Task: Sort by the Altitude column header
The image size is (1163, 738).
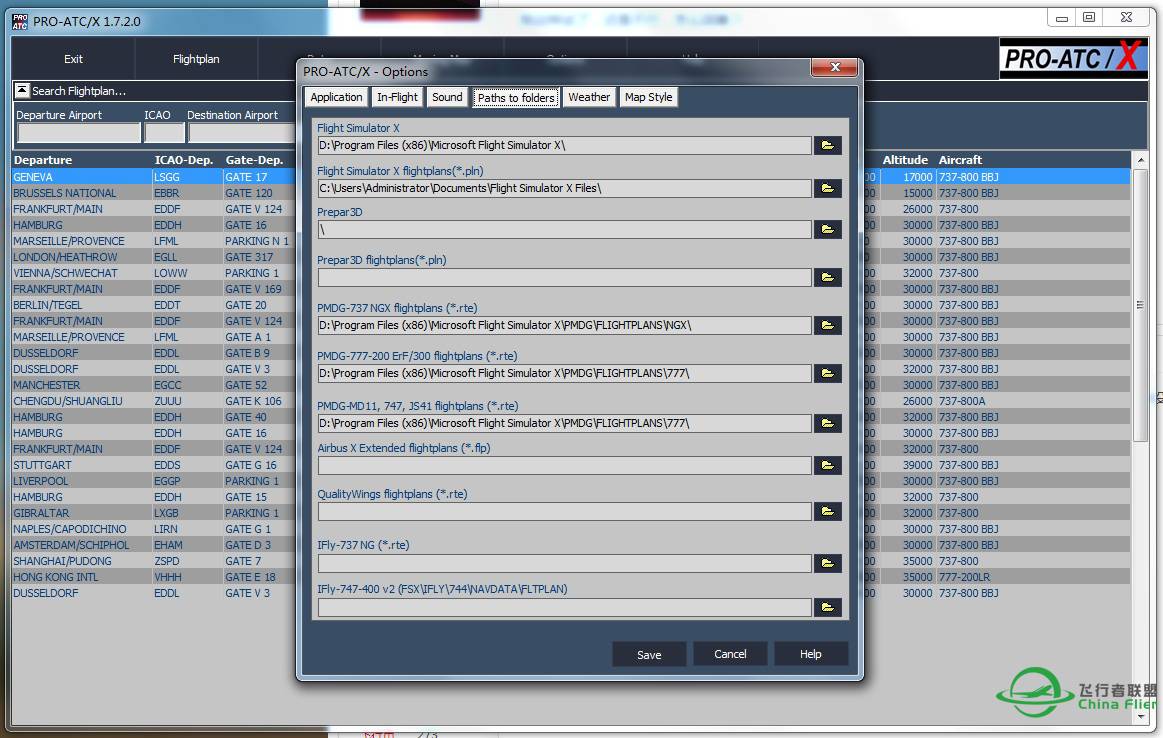Action: point(905,159)
